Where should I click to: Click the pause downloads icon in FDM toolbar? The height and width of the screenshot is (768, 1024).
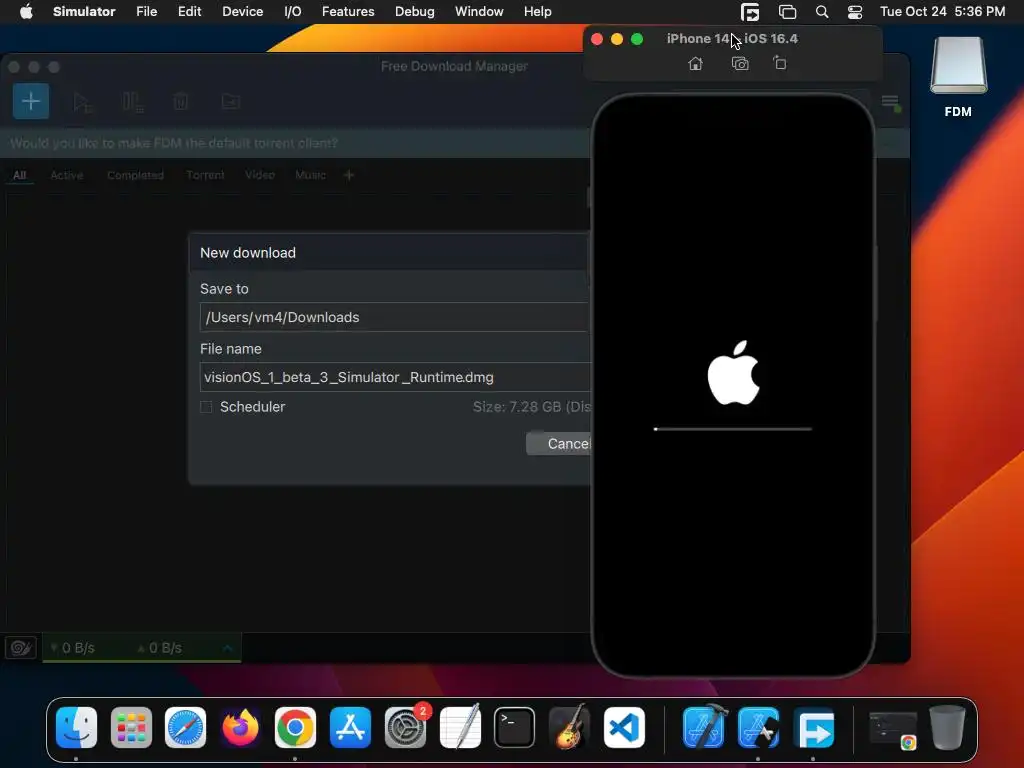133,103
